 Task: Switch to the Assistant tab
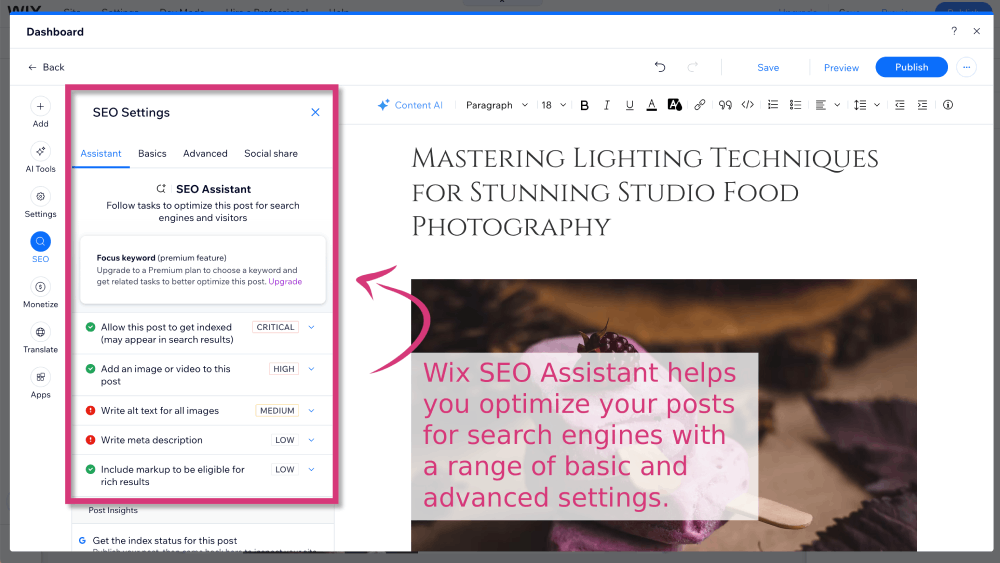click(101, 154)
